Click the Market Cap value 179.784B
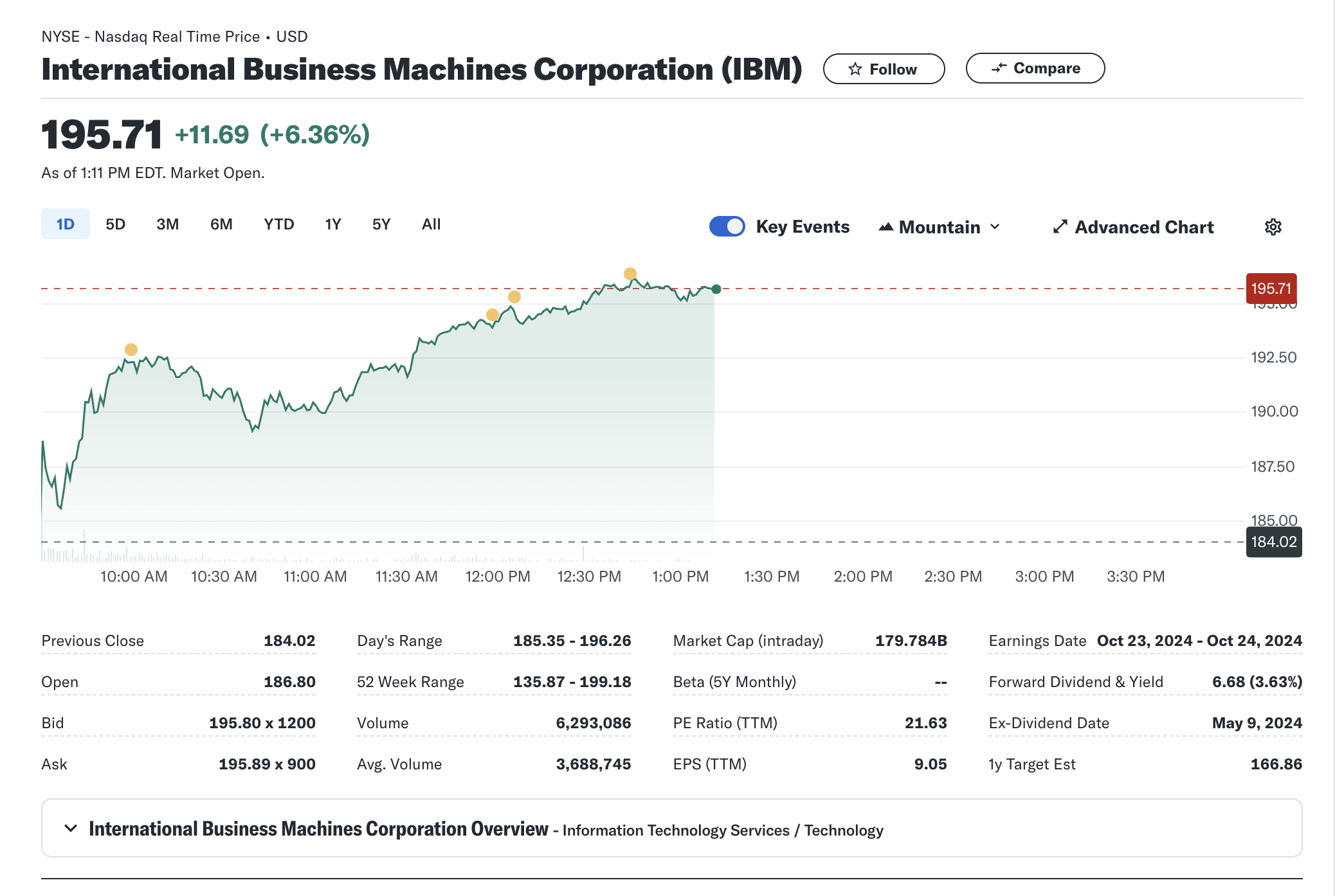Viewport: 1335px width, 896px height. 911,641
